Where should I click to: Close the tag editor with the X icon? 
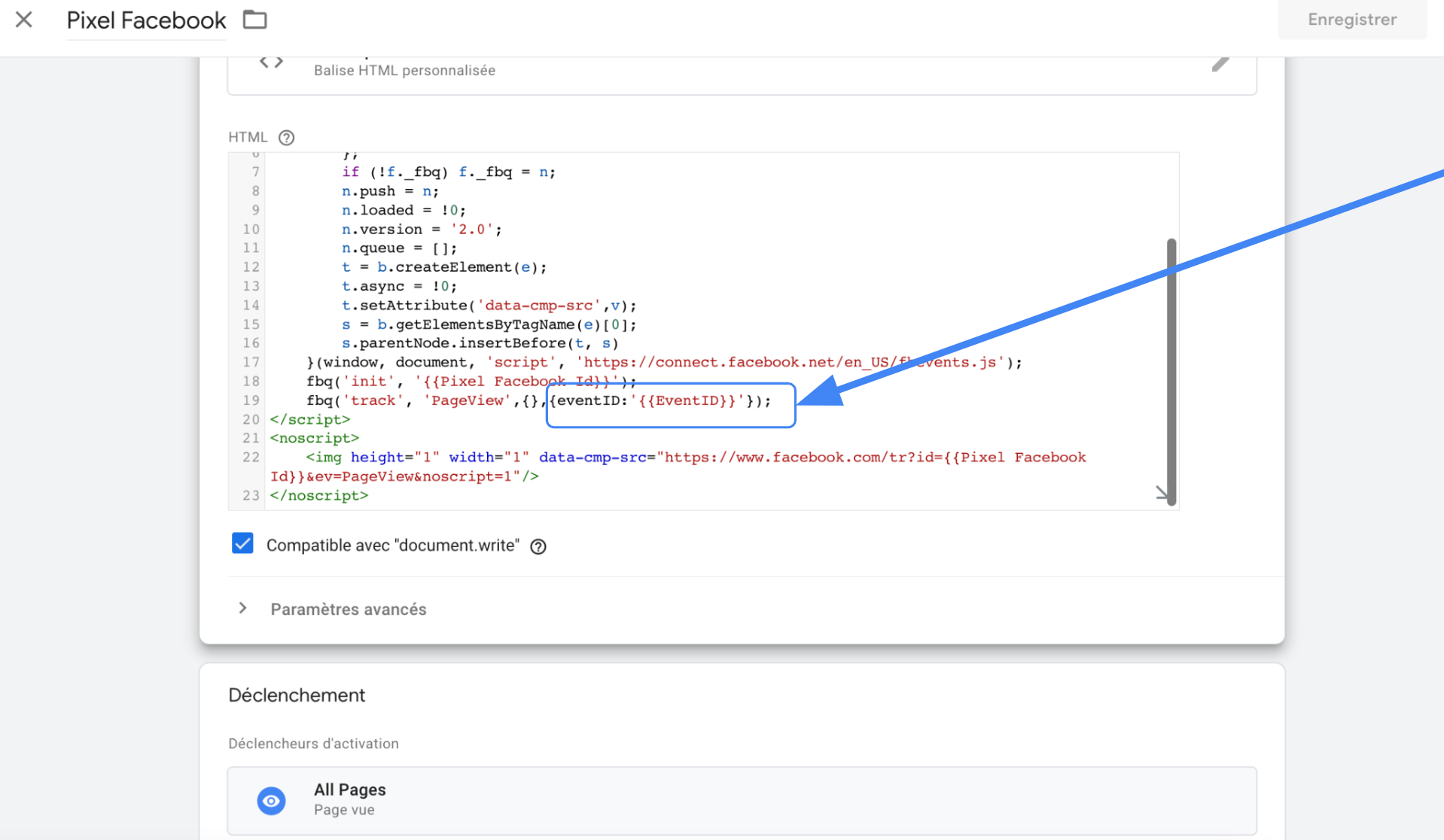click(24, 20)
